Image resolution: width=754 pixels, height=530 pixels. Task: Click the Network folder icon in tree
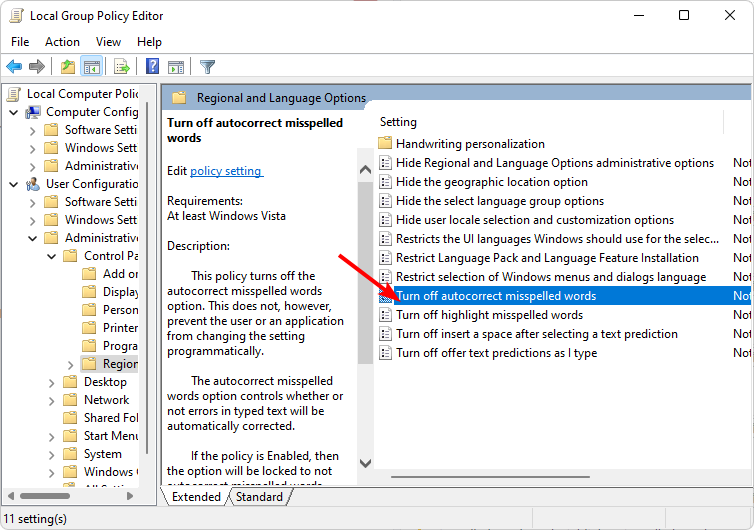(70, 400)
